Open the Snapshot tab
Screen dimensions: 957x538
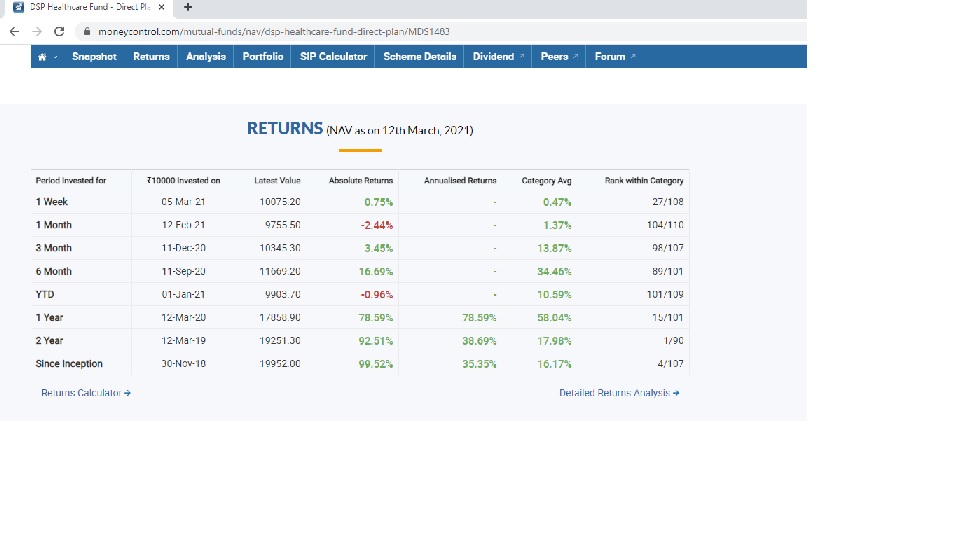click(94, 57)
